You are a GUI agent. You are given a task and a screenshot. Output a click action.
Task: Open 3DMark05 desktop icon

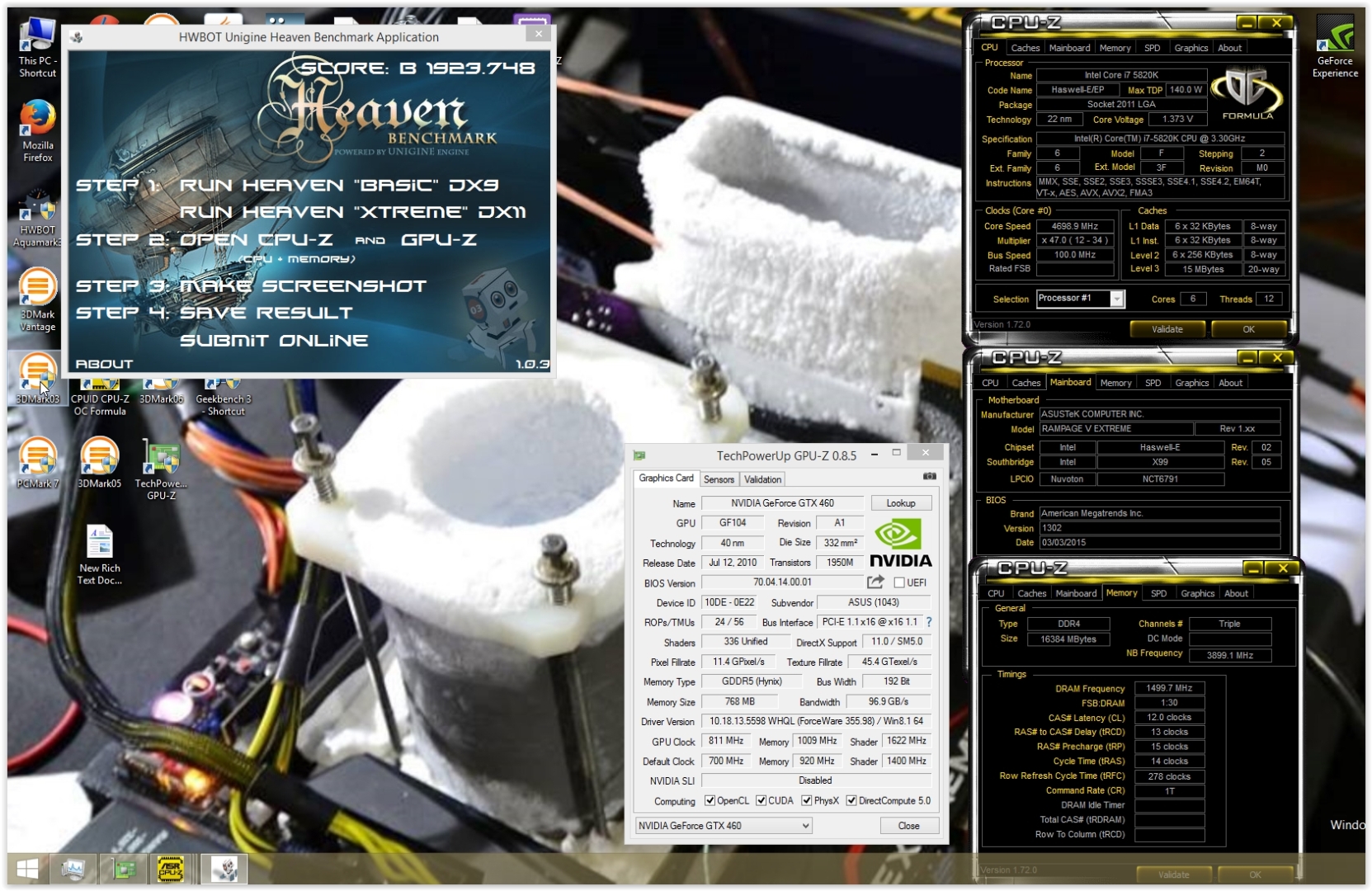(x=99, y=463)
